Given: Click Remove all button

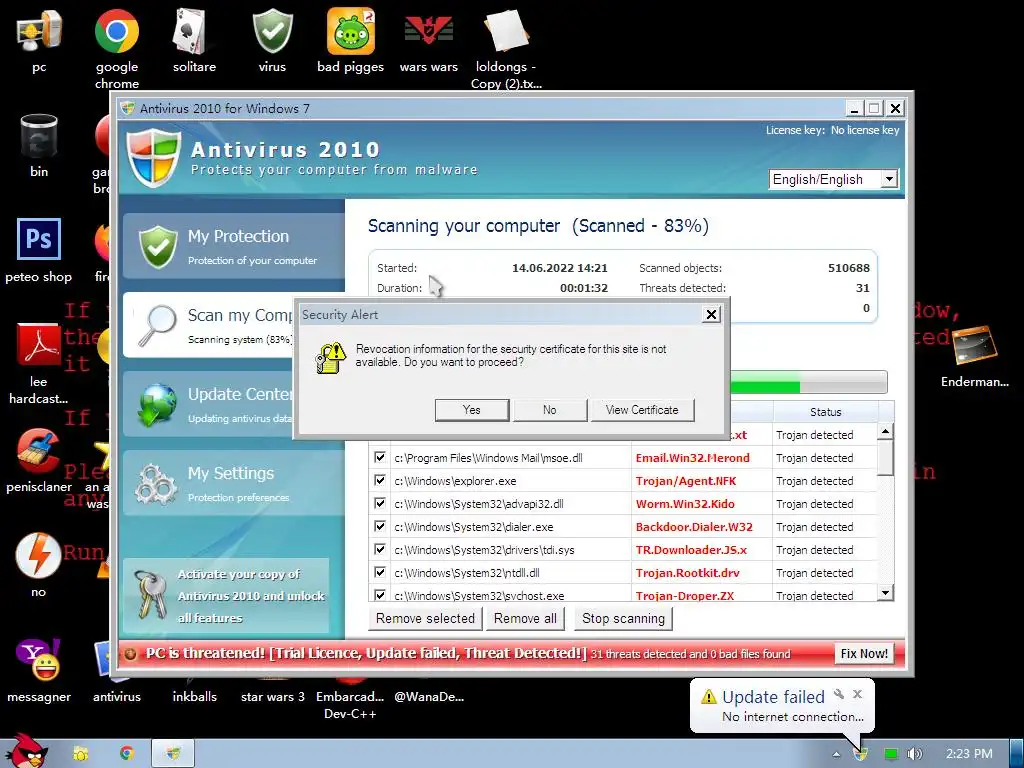Looking at the screenshot, I should 525,618.
